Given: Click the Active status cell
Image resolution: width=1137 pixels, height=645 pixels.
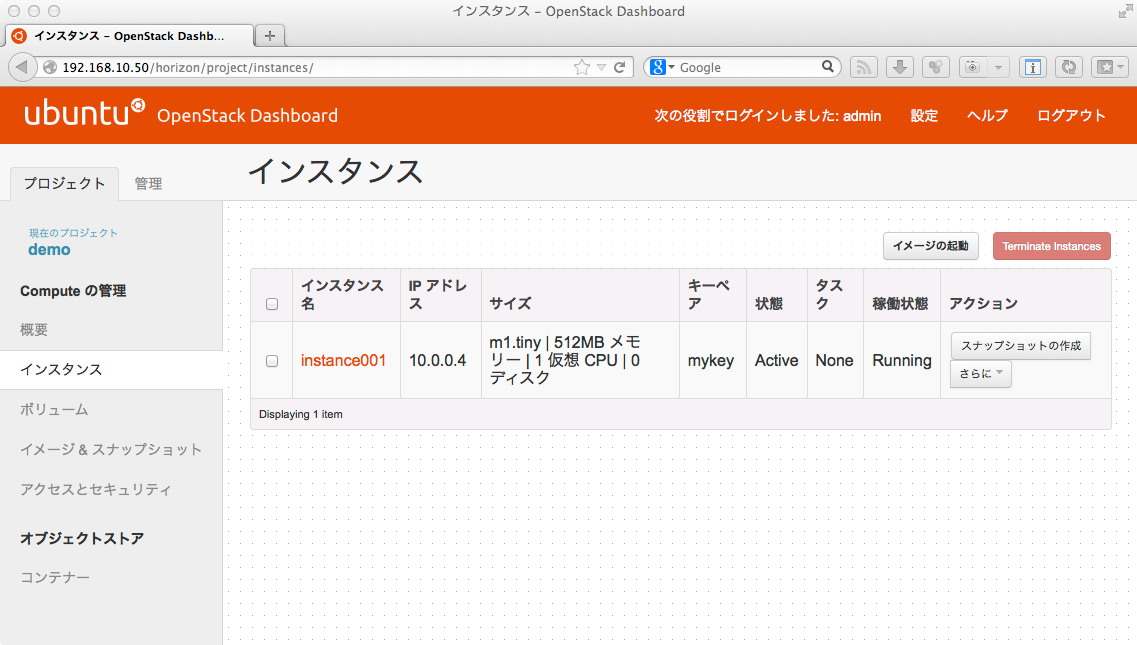Looking at the screenshot, I should [777, 361].
